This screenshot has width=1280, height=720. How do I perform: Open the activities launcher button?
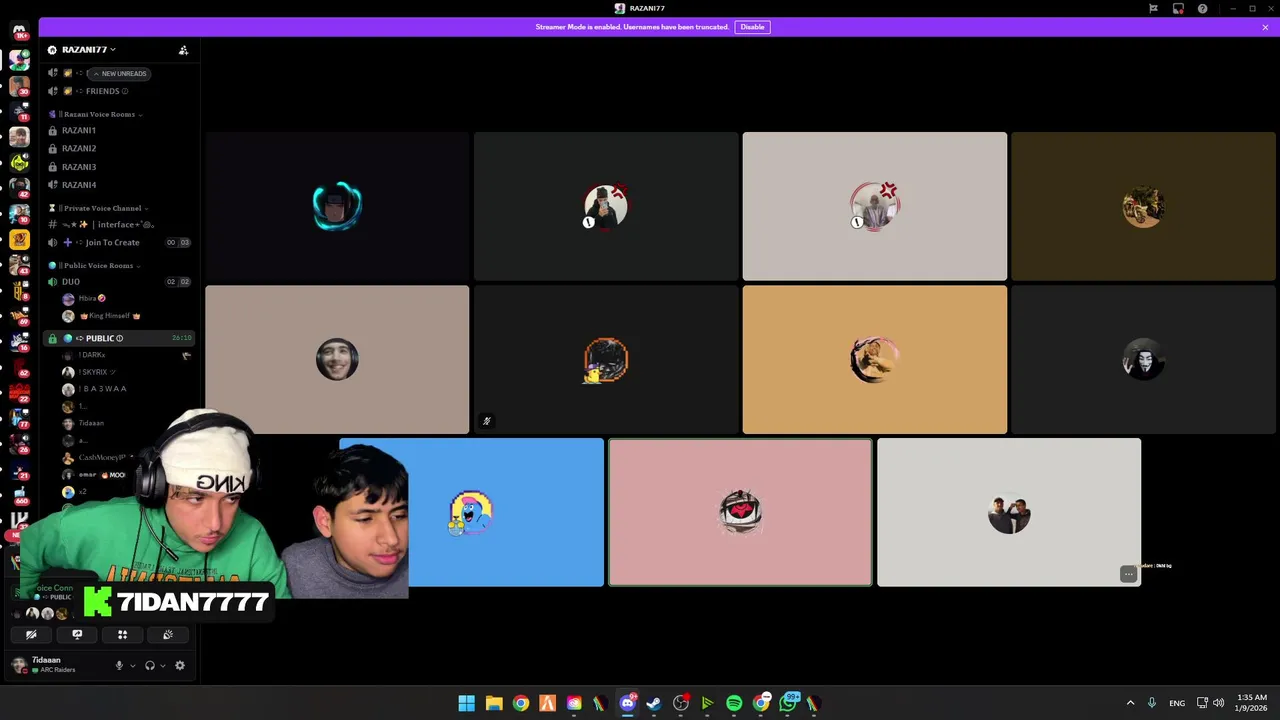(122, 634)
